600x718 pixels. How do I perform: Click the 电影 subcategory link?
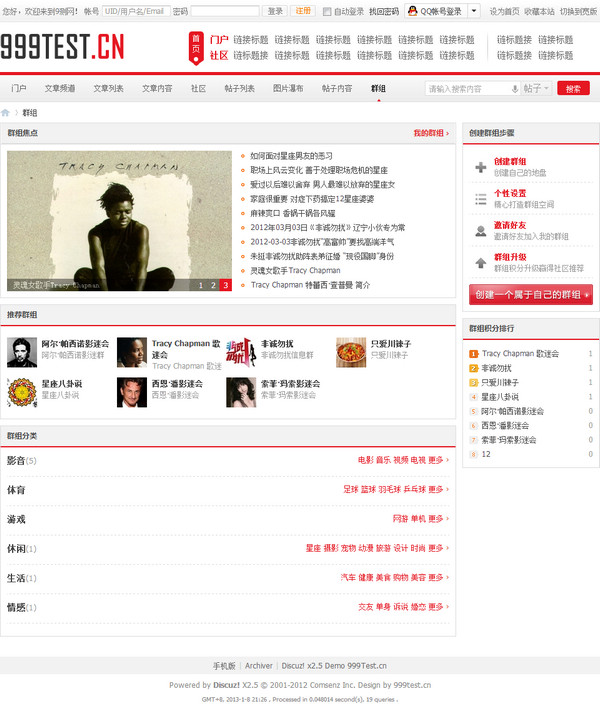tap(365, 460)
